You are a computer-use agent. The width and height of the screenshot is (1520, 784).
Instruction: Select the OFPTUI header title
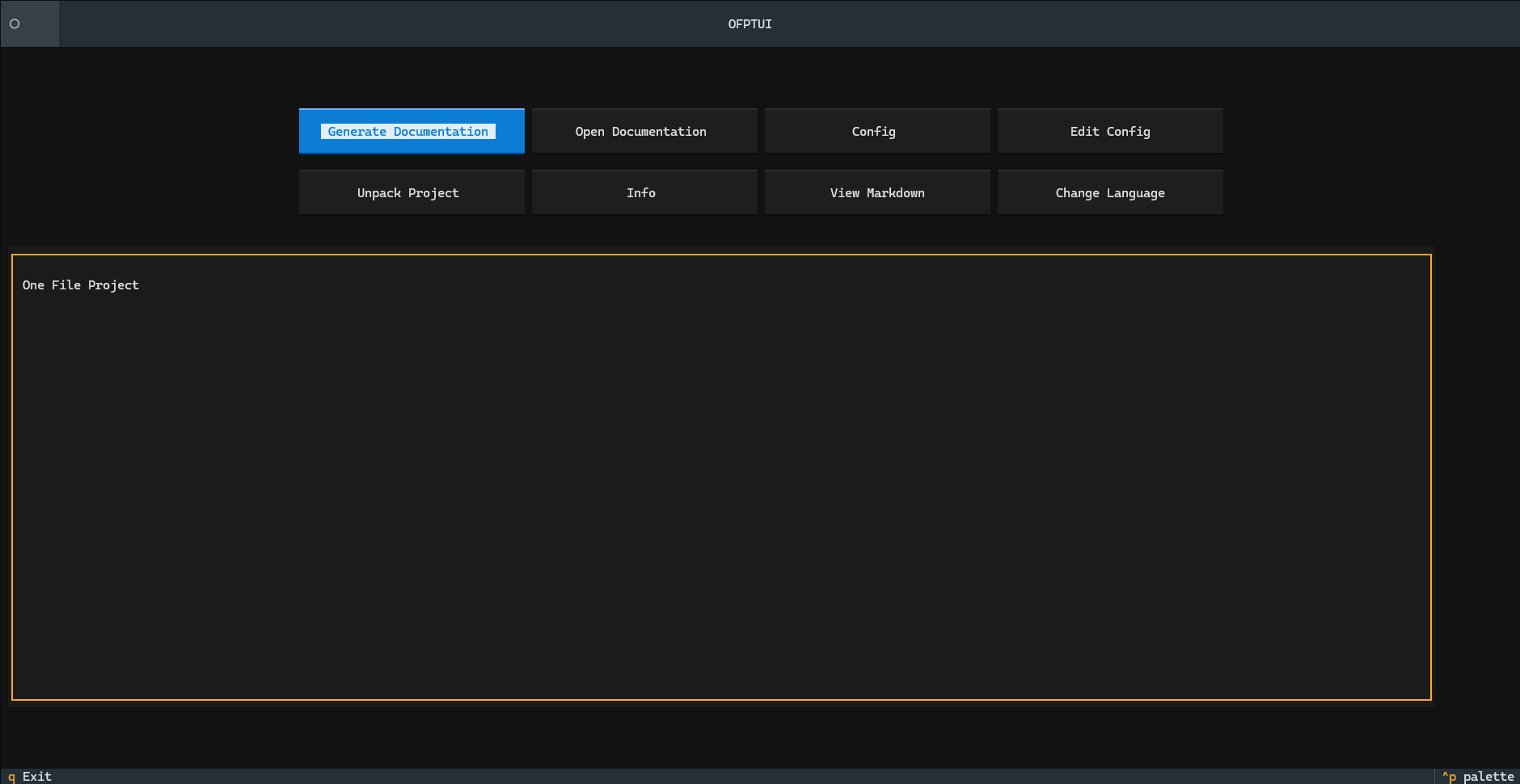pos(749,23)
